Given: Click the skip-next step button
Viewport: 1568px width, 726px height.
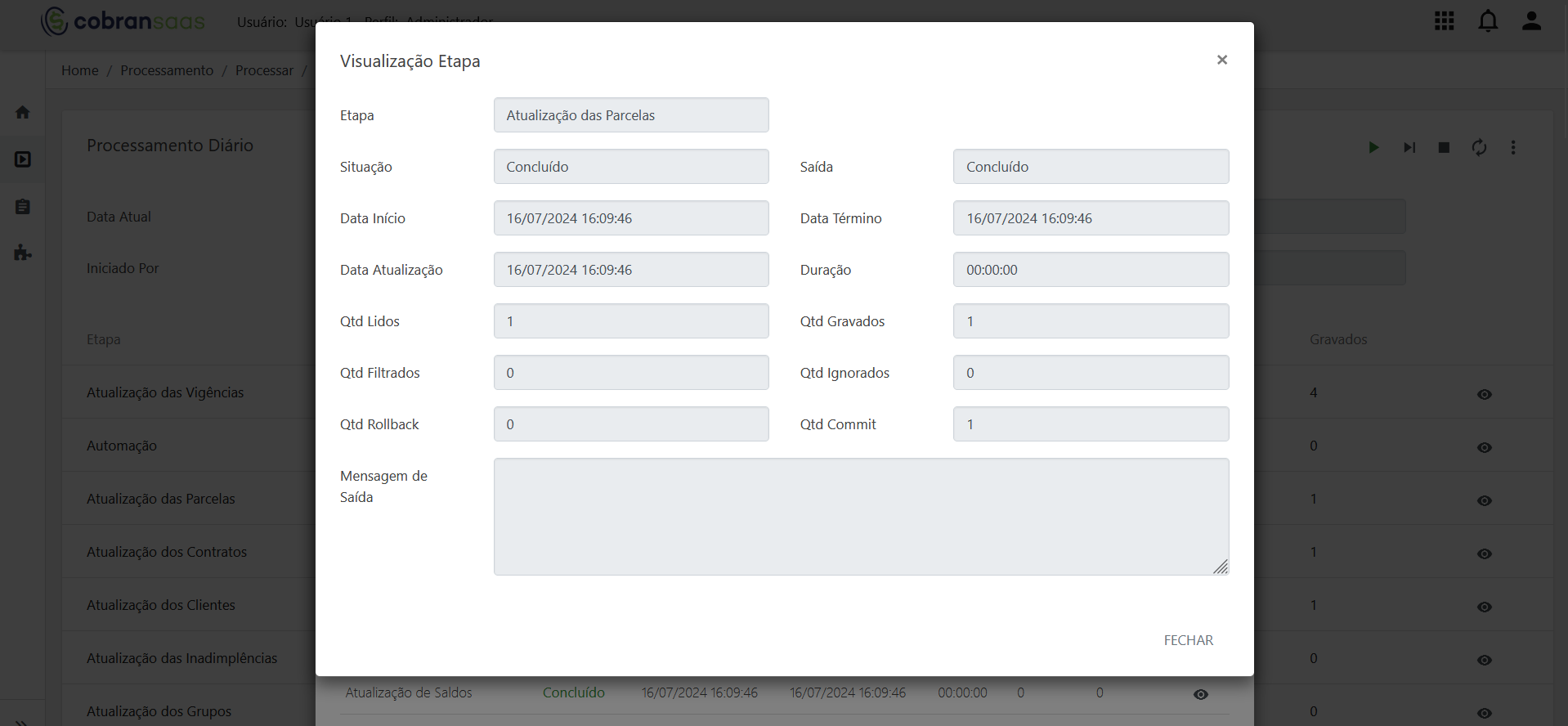Looking at the screenshot, I should (x=1409, y=148).
